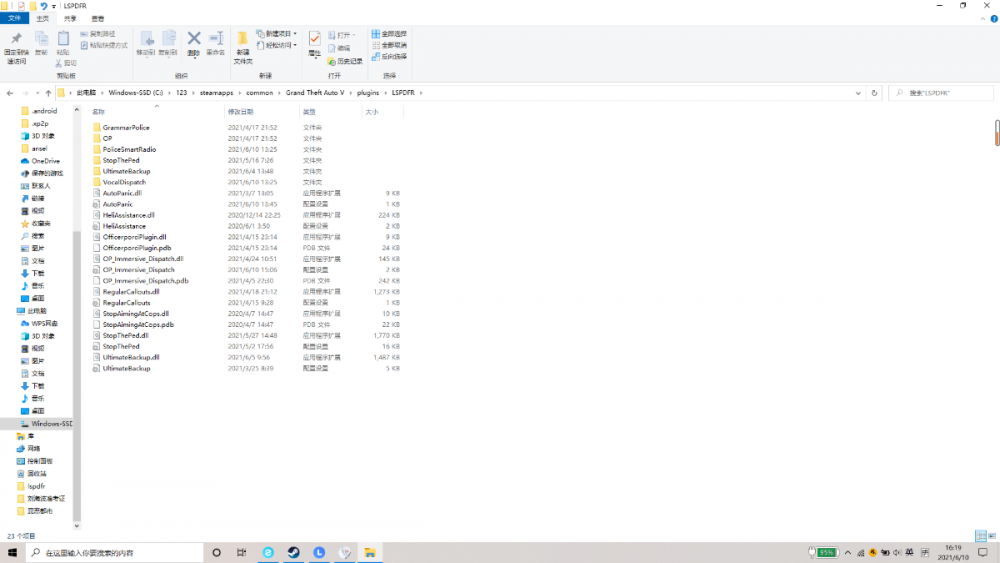Viewport: 1000px width, 563px height.
Task: Sort by the Size (大小) column header
Action: coord(383,112)
